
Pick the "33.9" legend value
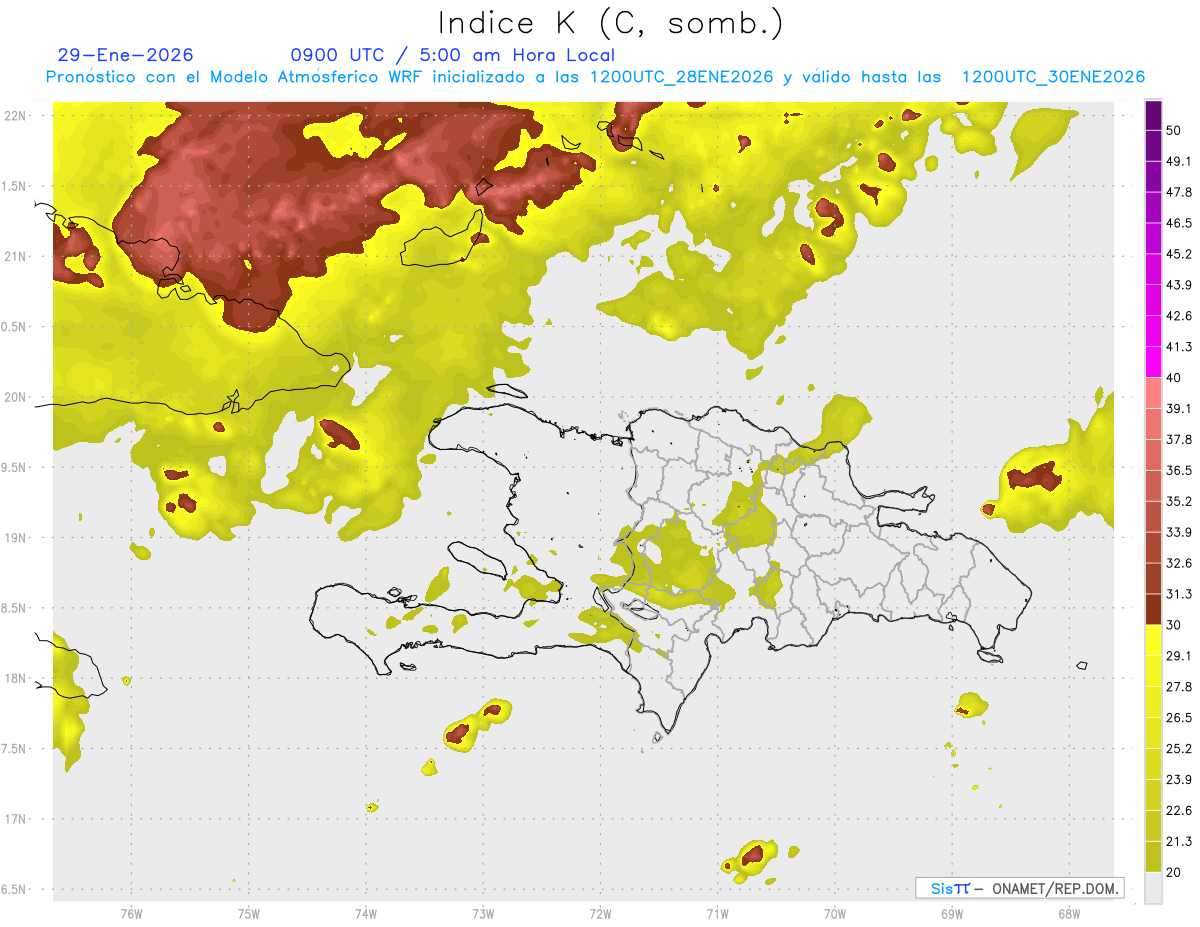coord(1178,532)
